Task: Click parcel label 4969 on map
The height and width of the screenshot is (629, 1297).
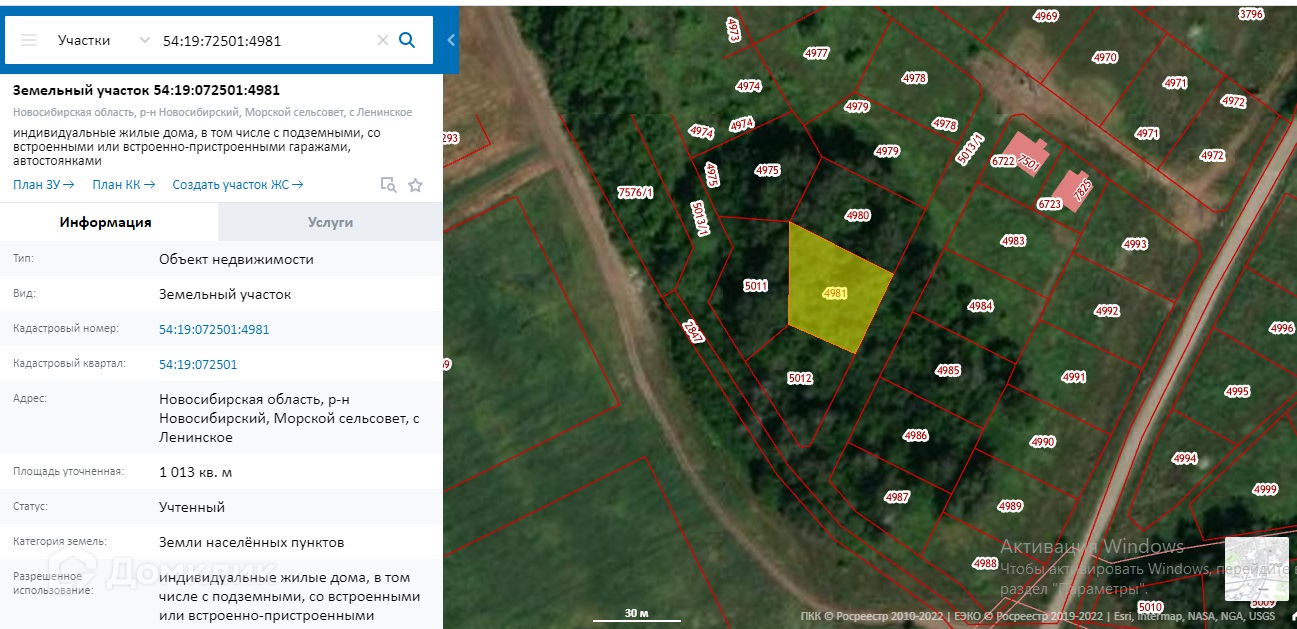Action: pos(1046,16)
